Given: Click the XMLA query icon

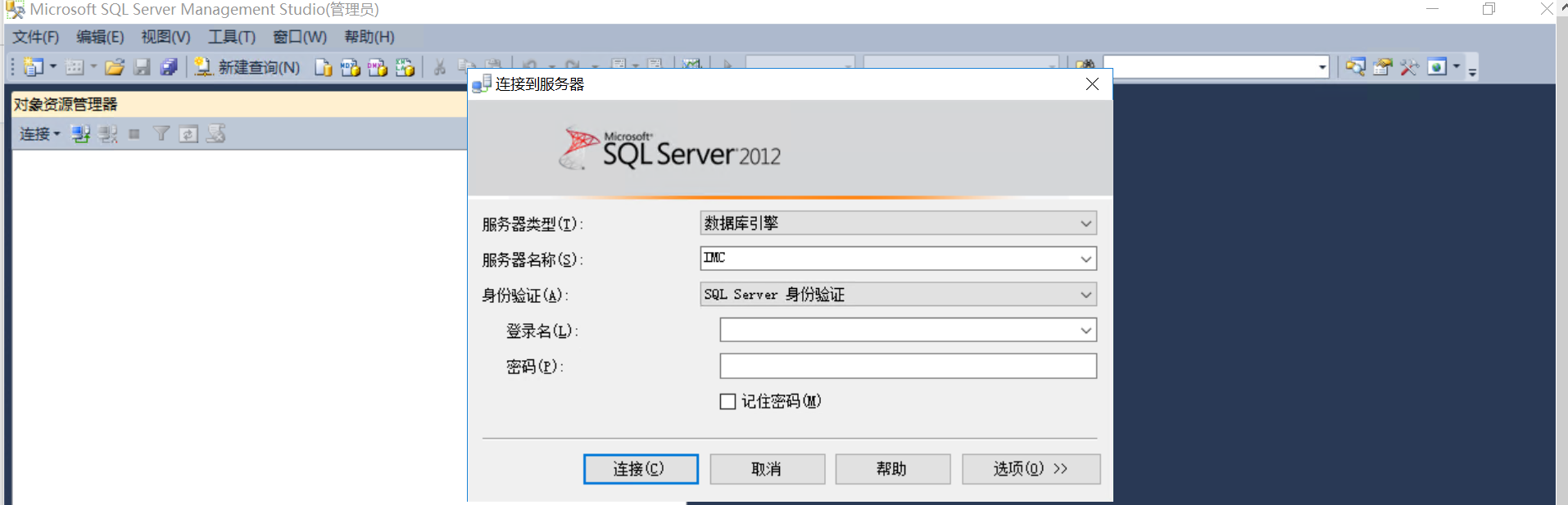Looking at the screenshot, I should 405,67.
